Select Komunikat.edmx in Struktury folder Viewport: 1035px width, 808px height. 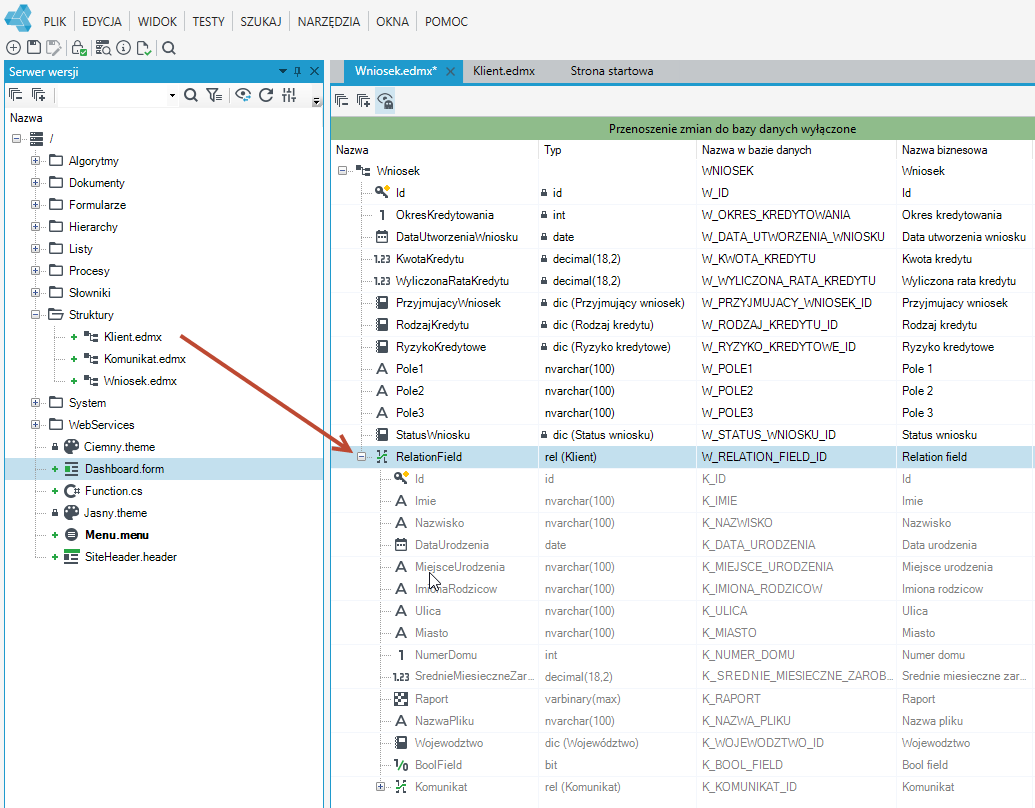(145, 359)
